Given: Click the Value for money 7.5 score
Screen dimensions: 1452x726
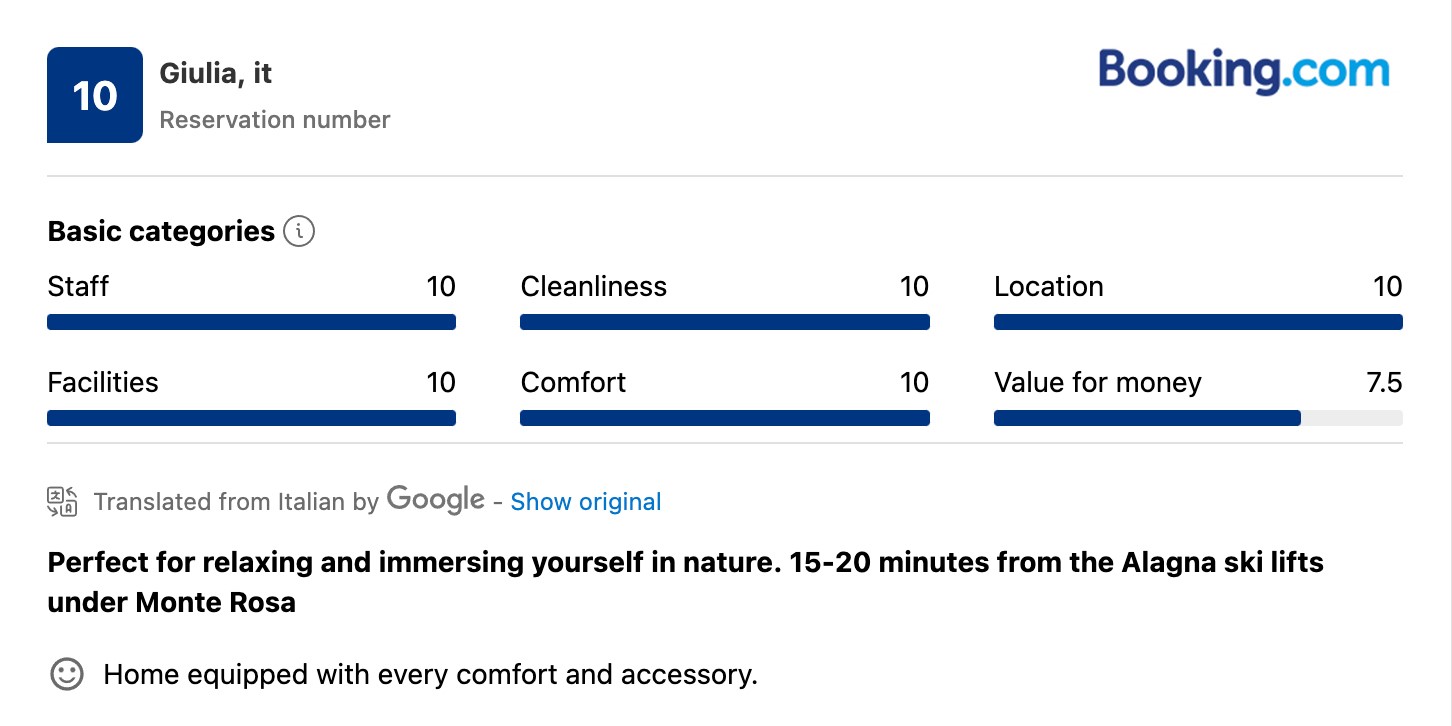Looking at the screenshot, I should 1384,383.
